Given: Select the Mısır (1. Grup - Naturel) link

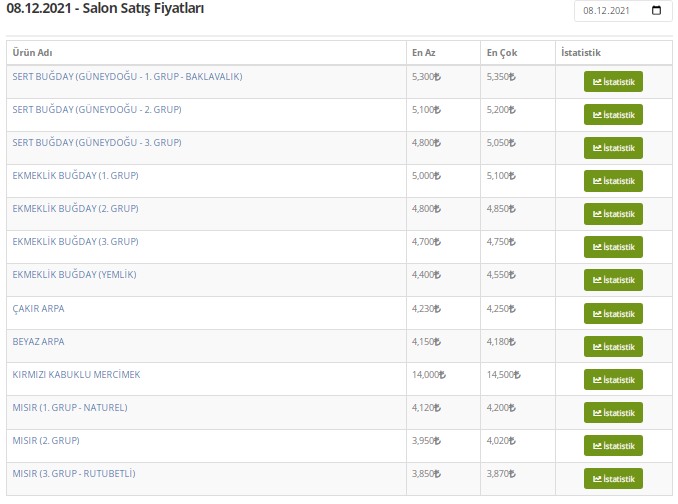Looking at the screenshot, I should point(69,407).
